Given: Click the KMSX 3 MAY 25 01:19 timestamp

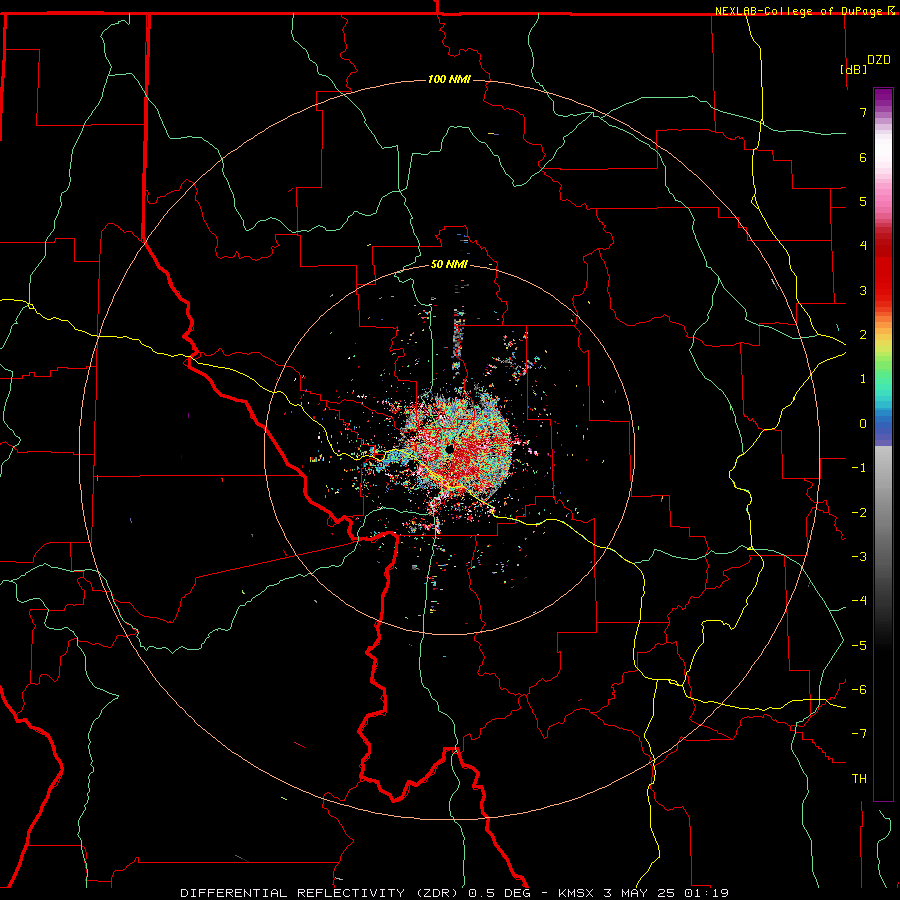Looking at the screenshot, I should click(x=643, y=893).
